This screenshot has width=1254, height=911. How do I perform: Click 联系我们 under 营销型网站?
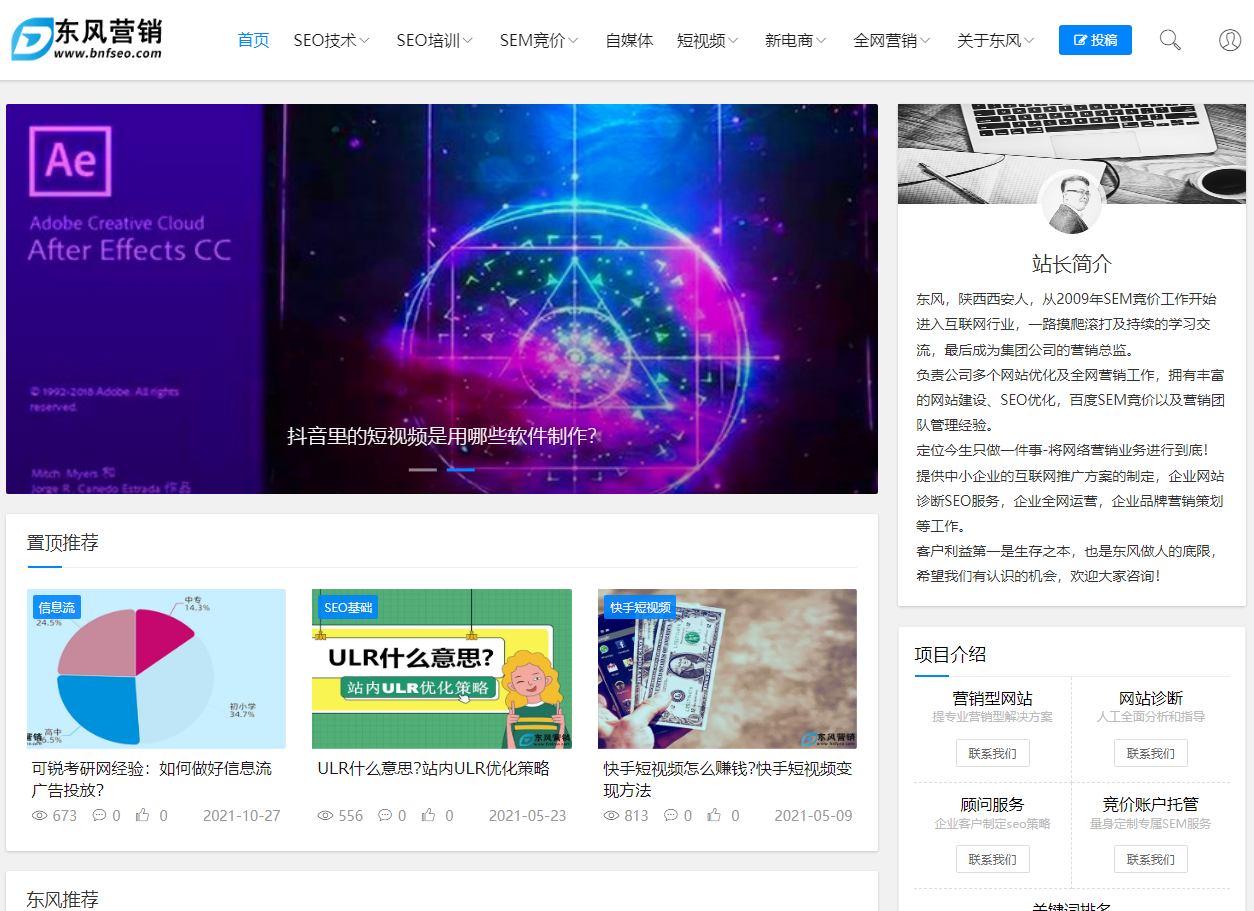click(x=993, y=753)
